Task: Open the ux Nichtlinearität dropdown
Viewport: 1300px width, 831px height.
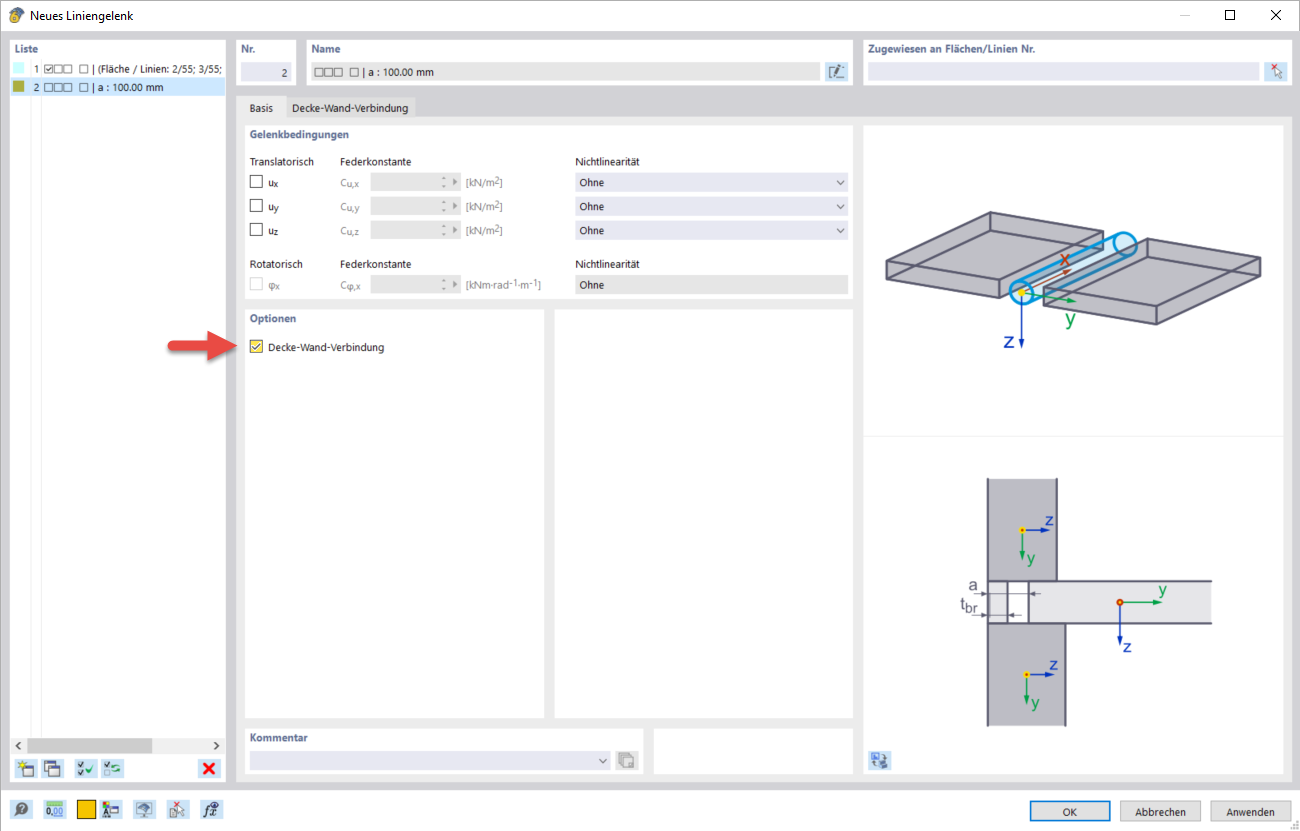Action: pos(711,182)
